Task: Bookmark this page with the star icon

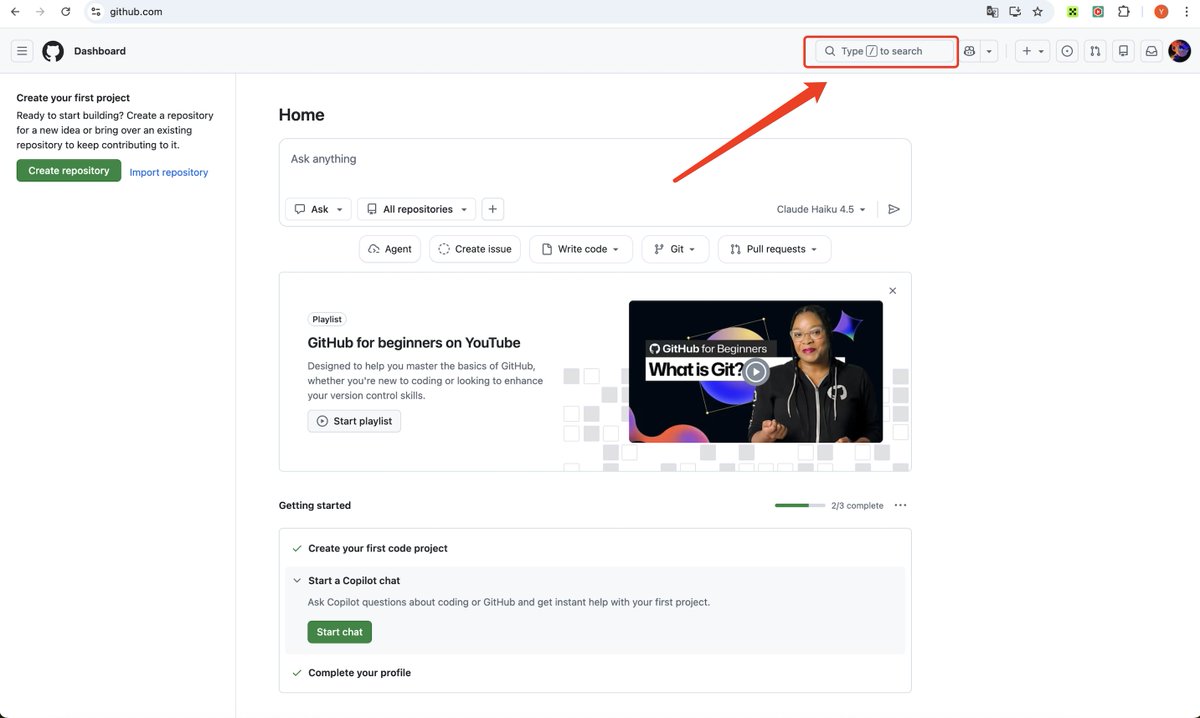Action: pyautogui.click(x=1038, y=12)
